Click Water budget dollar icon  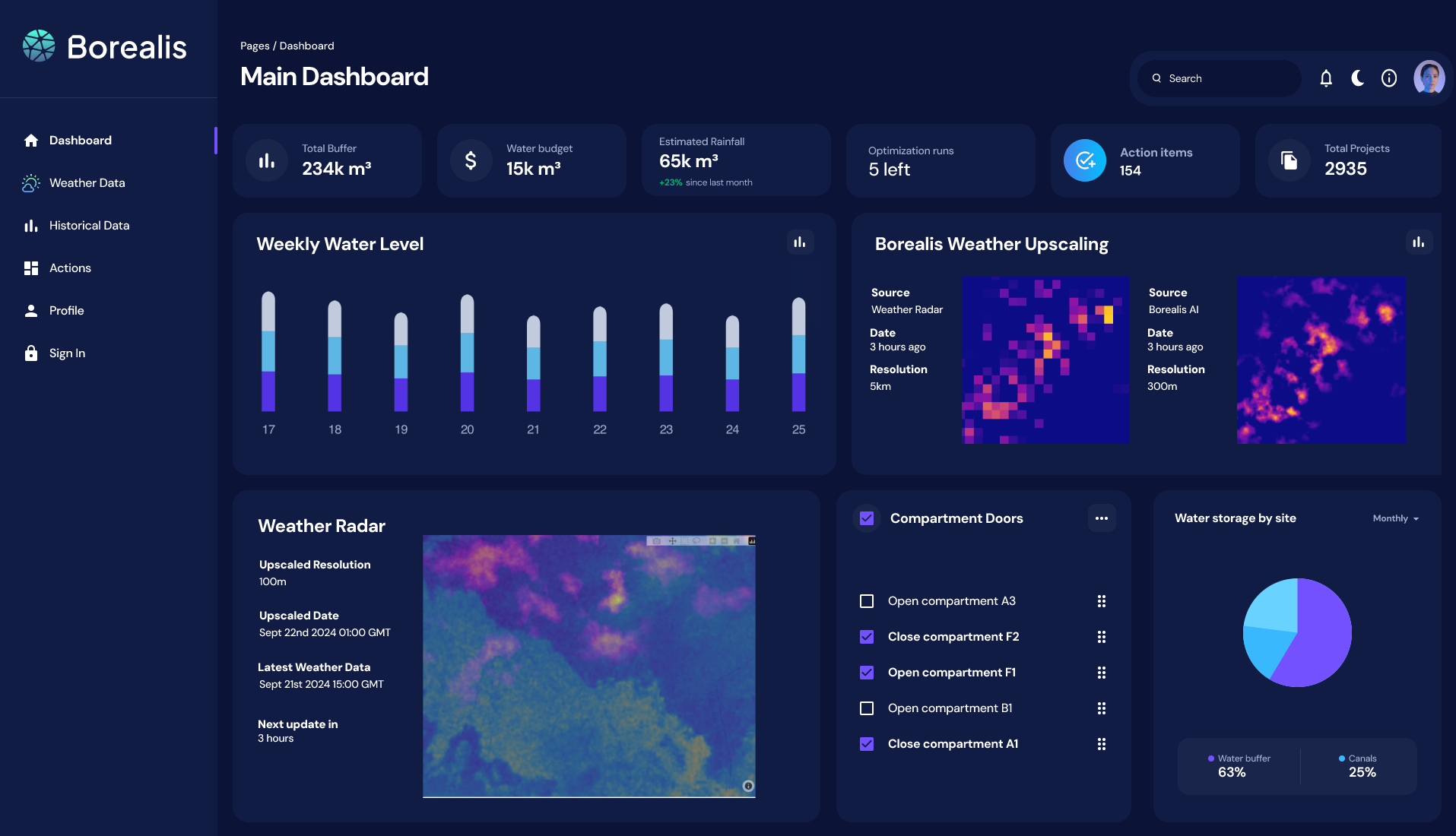pos(471,160)
